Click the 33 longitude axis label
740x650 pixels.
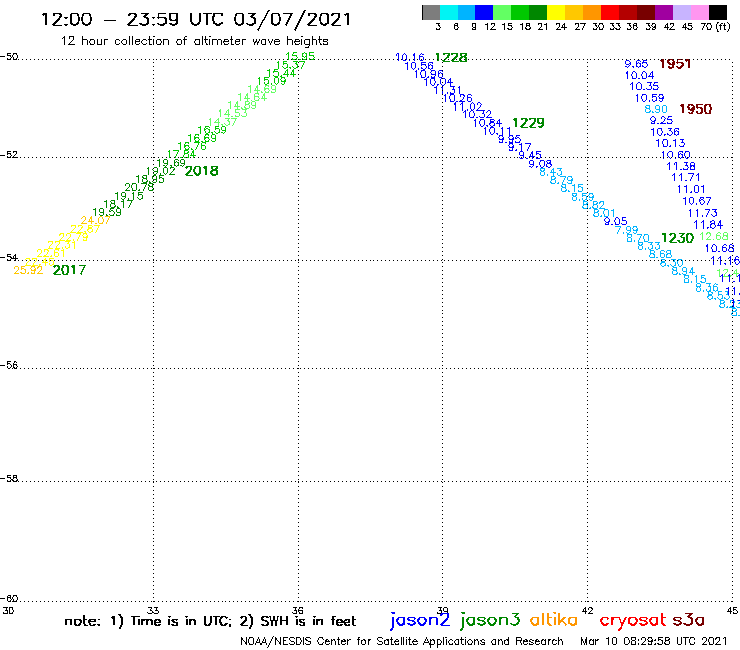pyautogui.click(x=153, y=610)
